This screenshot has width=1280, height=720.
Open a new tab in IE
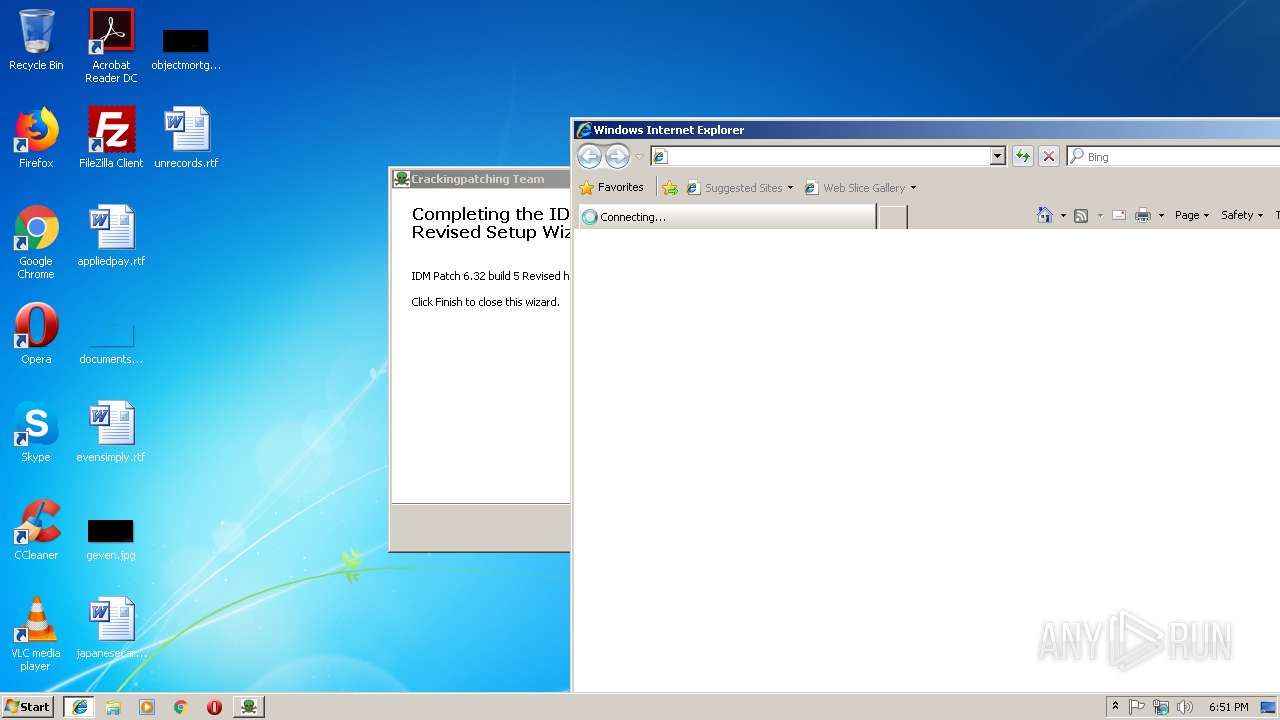tap(893, 217)
